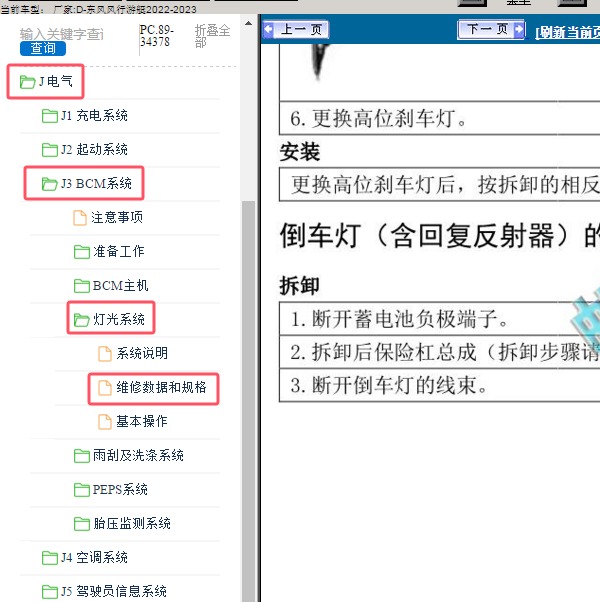Select 维修数据和规格 page in tree
The height and width of the screenshot is (602, 600).
[x=161, y=387]
